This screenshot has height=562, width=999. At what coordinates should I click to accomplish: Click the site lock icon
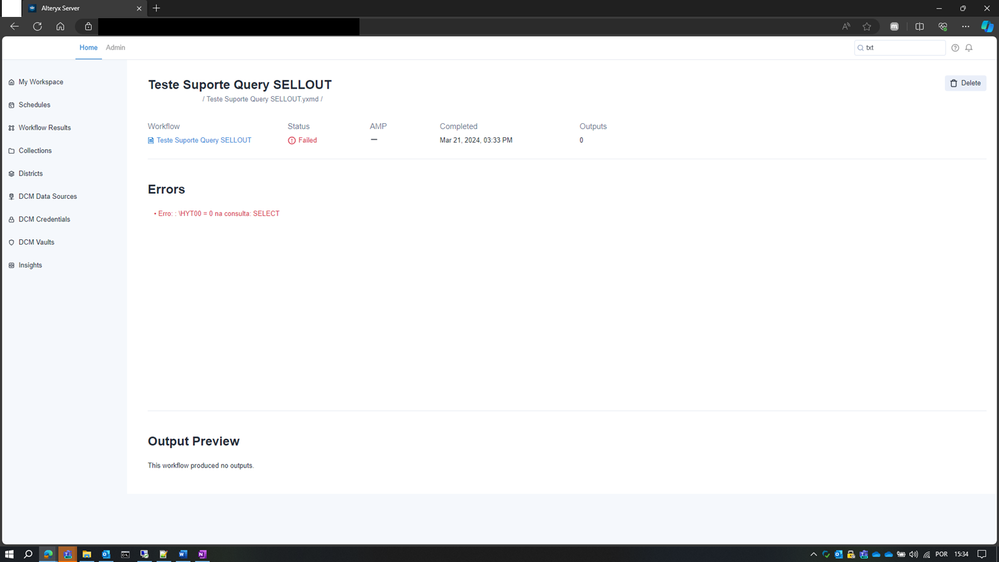89,27
